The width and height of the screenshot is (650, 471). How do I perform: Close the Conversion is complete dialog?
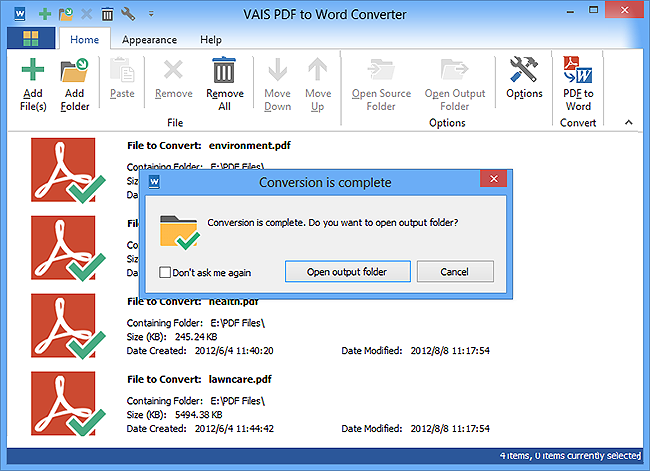[493, 179]
